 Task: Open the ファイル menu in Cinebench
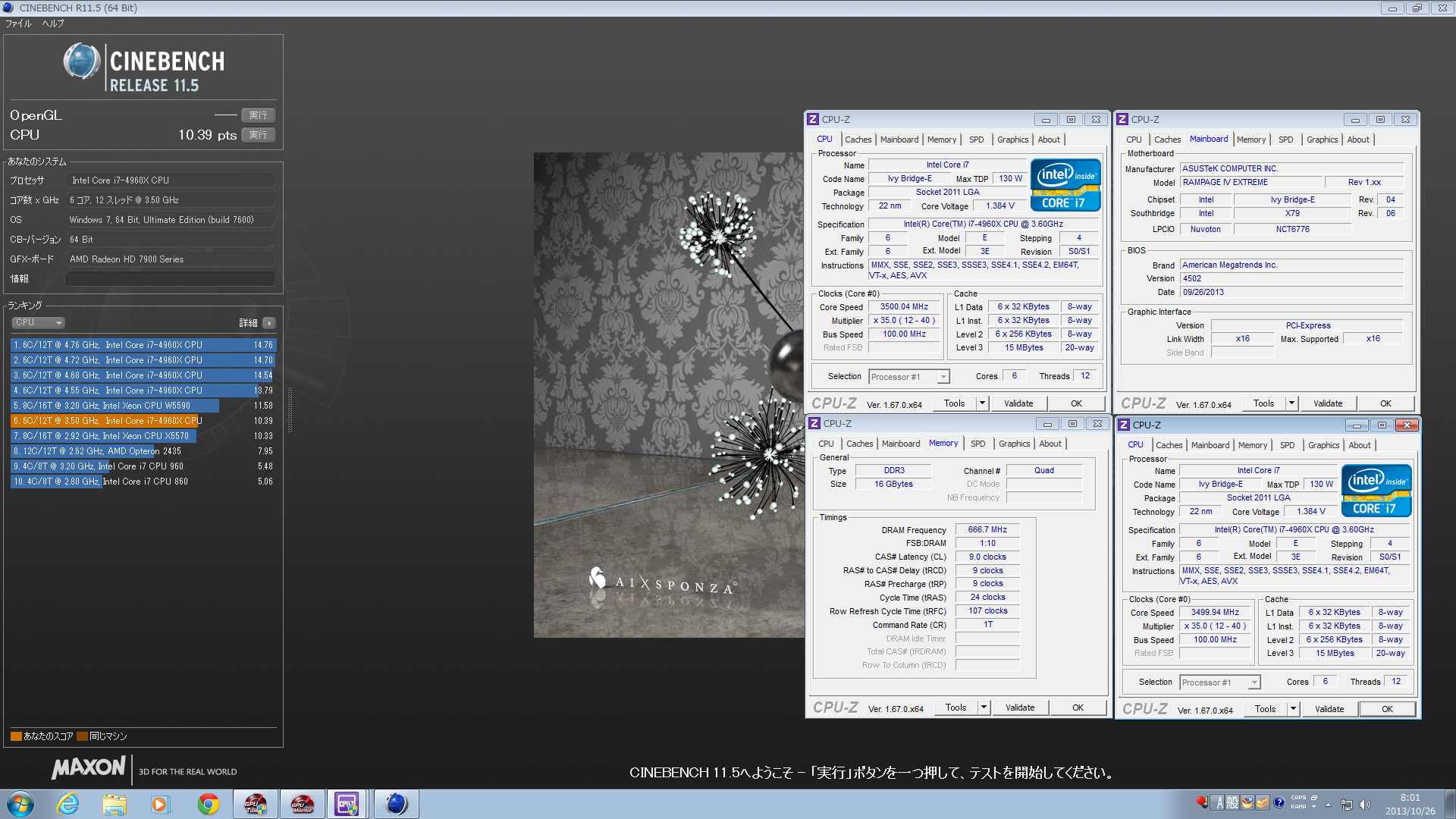tap(18, 24)
